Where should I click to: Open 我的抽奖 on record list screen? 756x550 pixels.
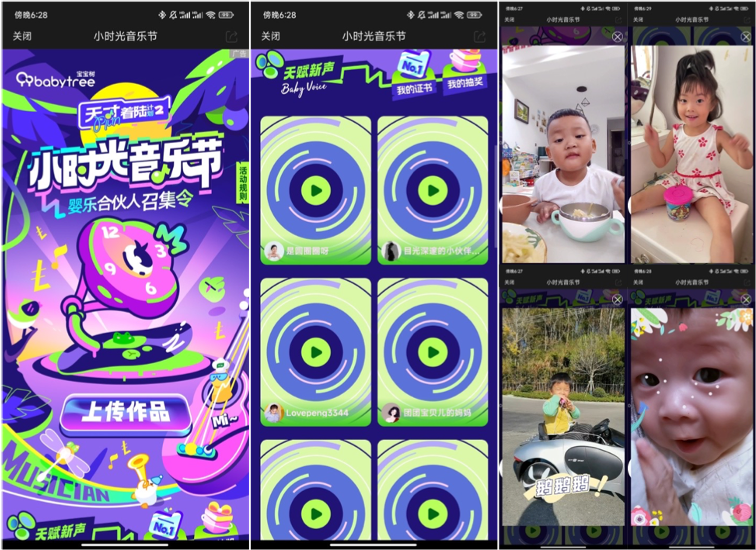coord(465,72)
